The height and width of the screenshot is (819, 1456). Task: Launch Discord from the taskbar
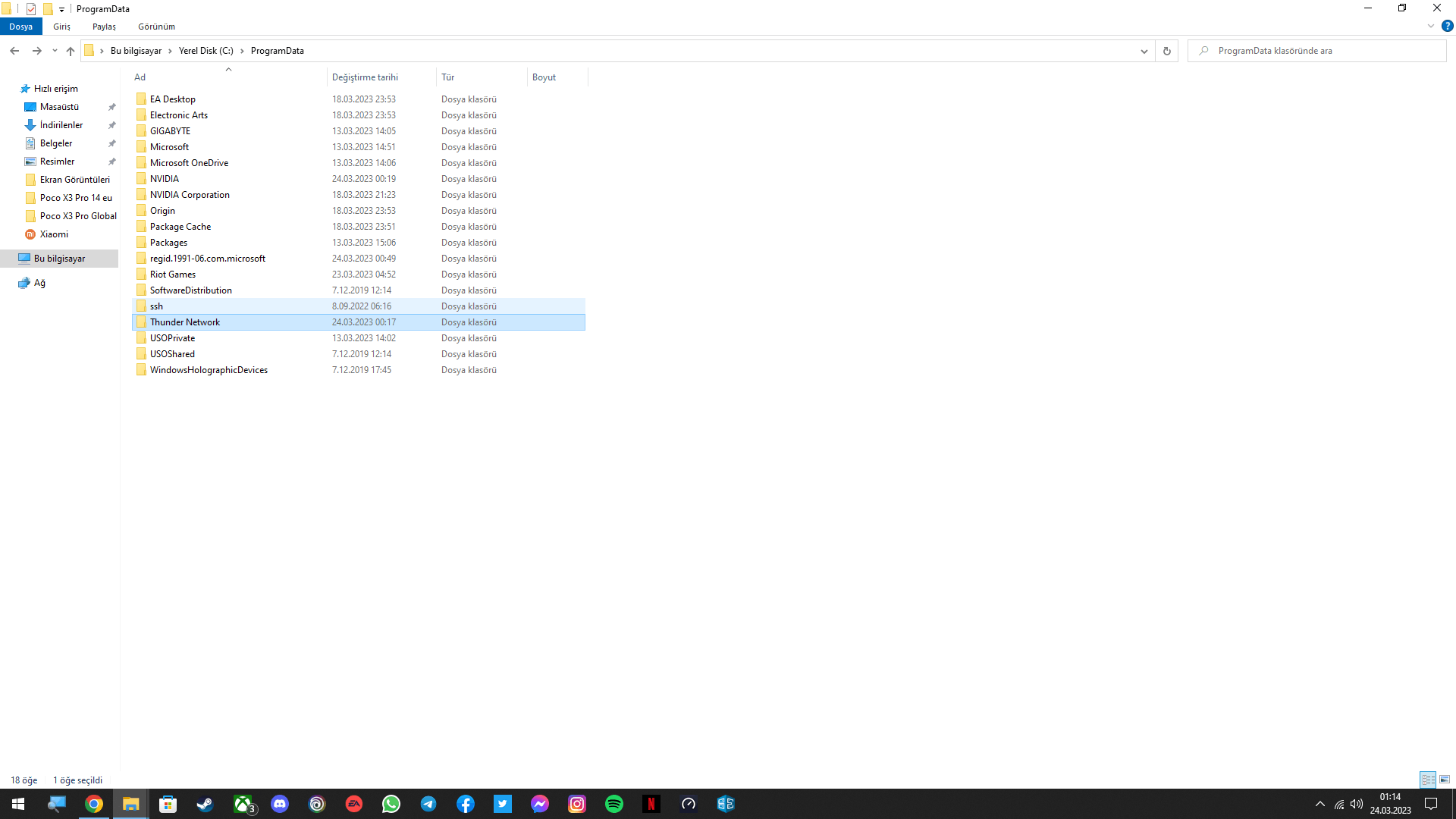[280, 804]
